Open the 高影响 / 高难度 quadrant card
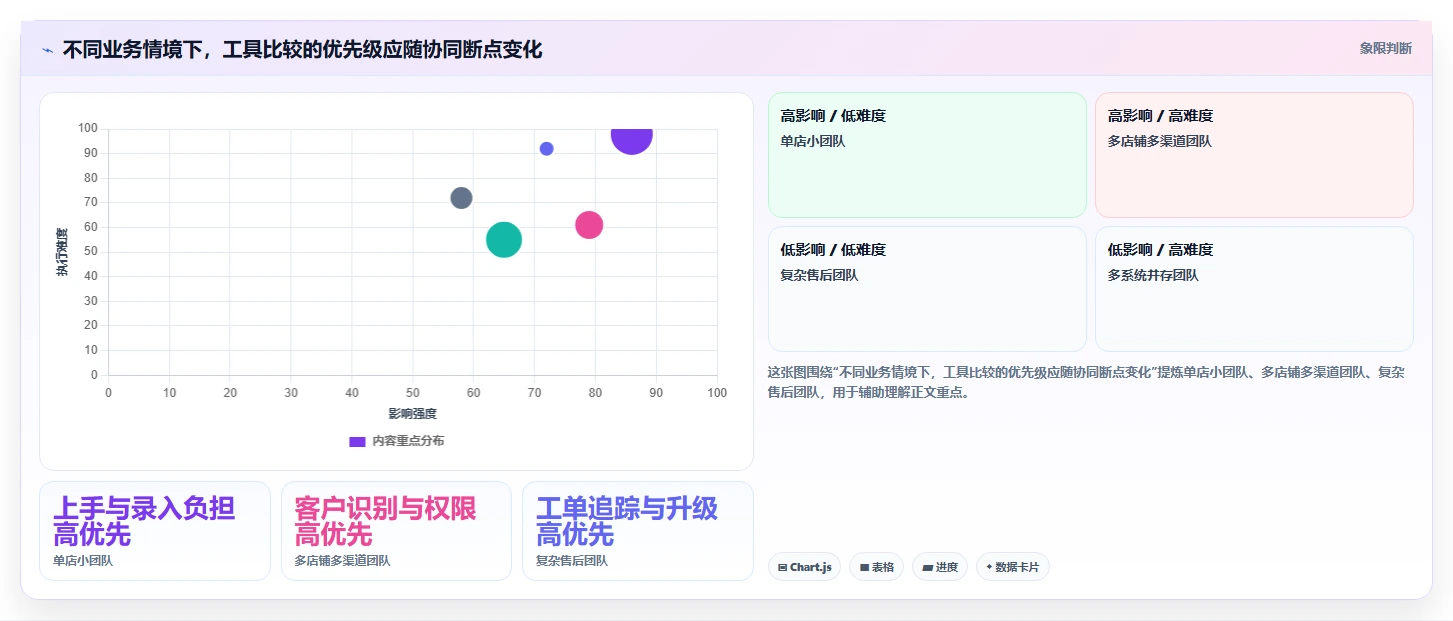The width and height of the screenshot is (1453, 621). (1254, 155)
